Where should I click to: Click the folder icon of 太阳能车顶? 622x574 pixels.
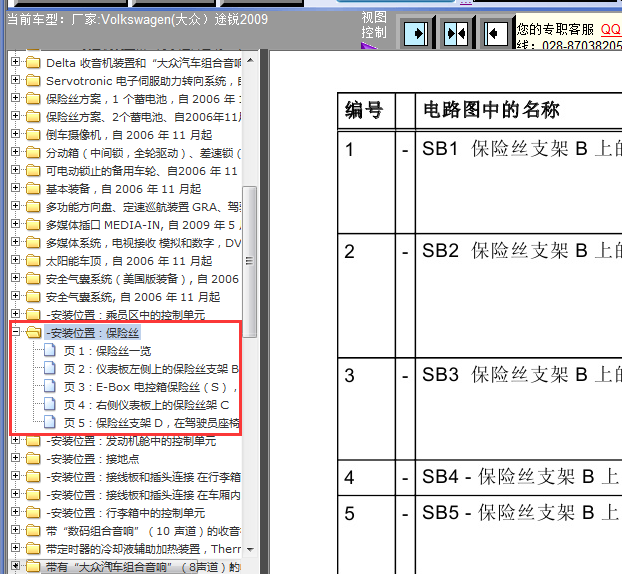(x=33, y=260)
